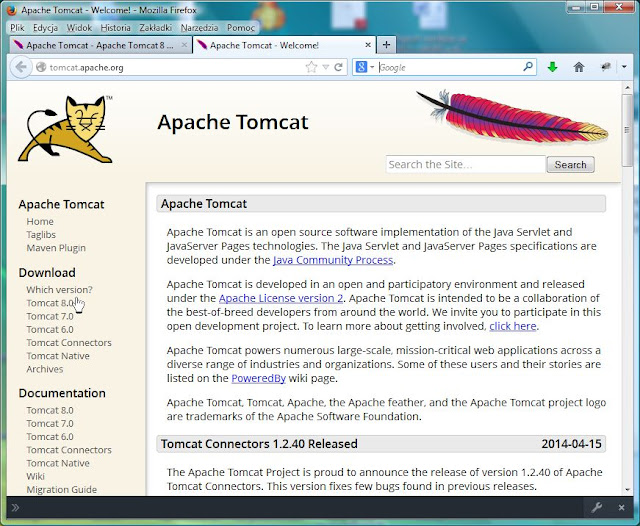Open Maven Plugin sidebar link
The image size is (640, 526).
pos(56,248)
